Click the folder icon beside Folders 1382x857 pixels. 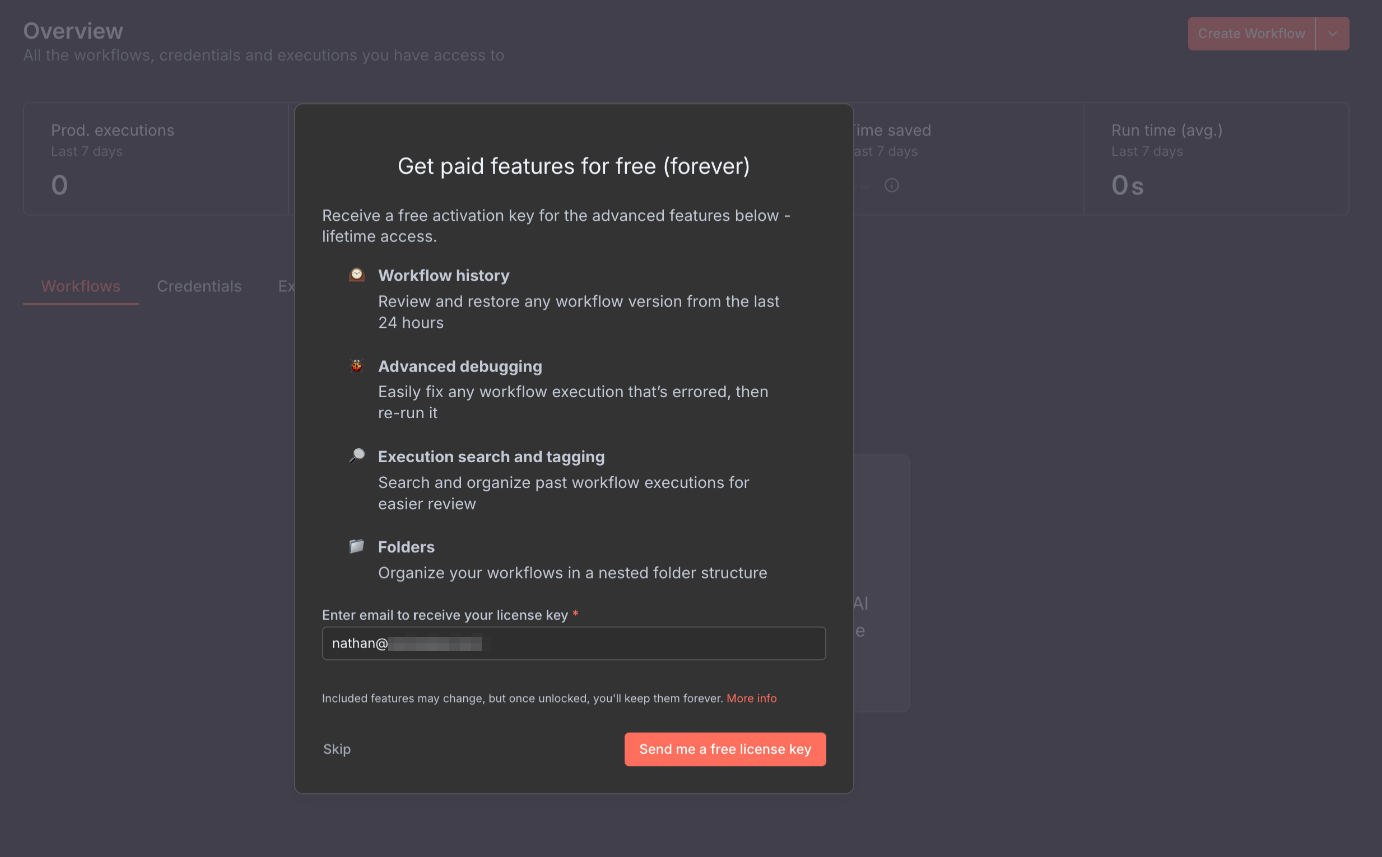click(x=357, y=547)
